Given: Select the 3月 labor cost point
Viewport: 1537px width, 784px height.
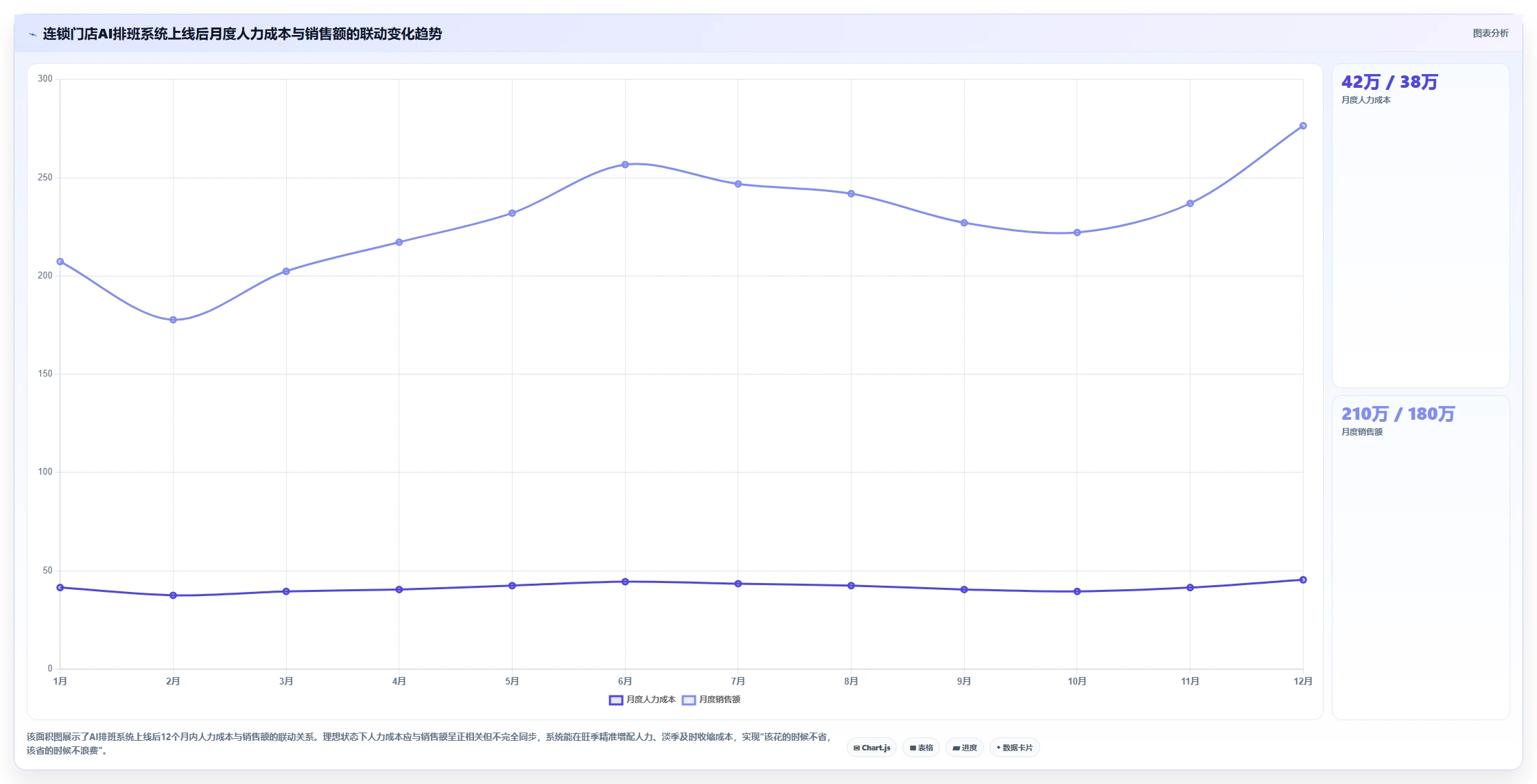Looking at the screenshot, I should pos(286,591).
